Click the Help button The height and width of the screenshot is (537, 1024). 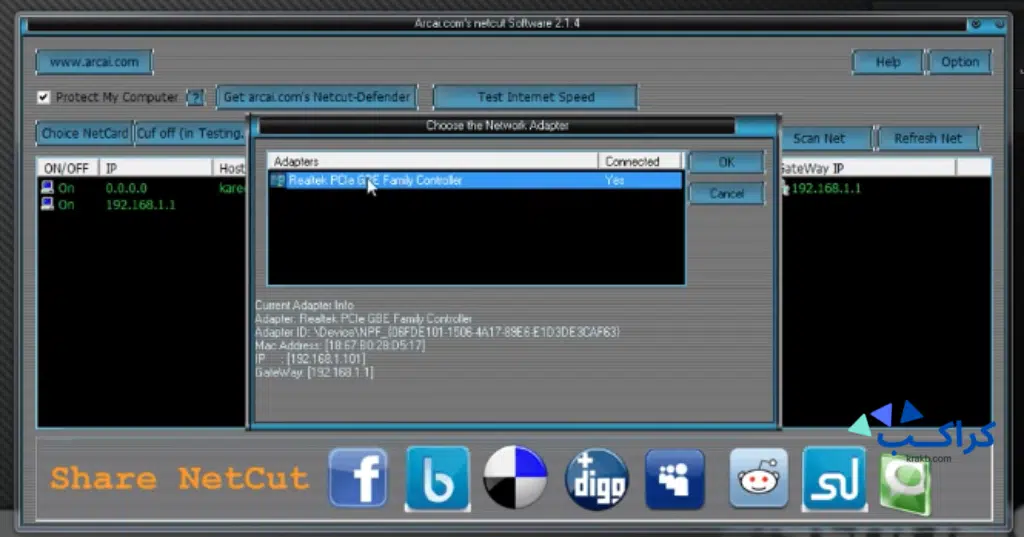[888, 62]
